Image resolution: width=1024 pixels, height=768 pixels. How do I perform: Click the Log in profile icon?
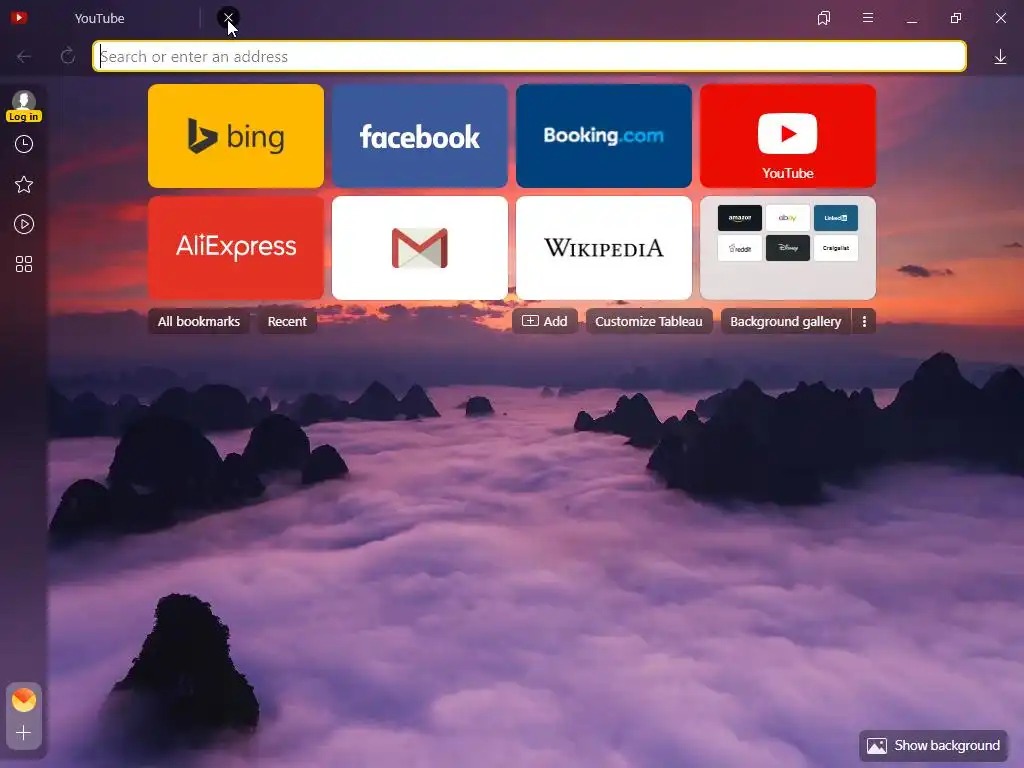tap(24, 106)
